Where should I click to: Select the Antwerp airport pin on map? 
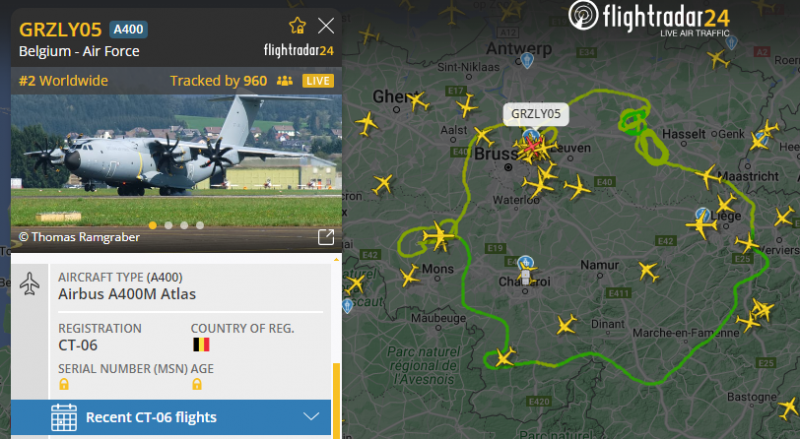pos(527,61)
